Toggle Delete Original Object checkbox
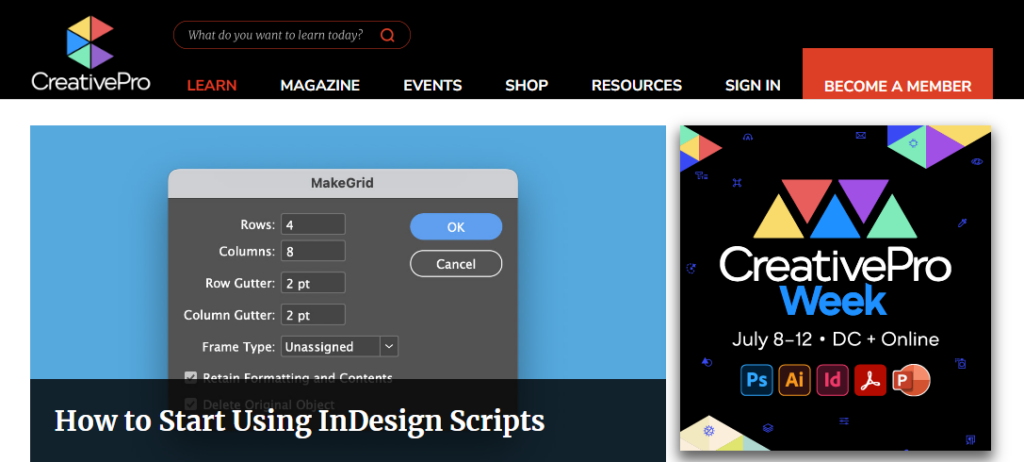1024x462 pixels. [x=191, y=404]
